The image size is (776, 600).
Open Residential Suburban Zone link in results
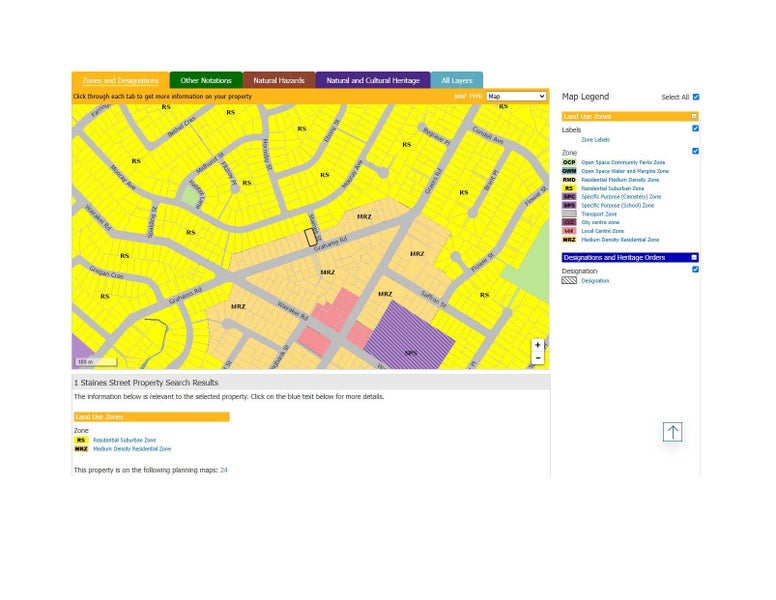124,440
